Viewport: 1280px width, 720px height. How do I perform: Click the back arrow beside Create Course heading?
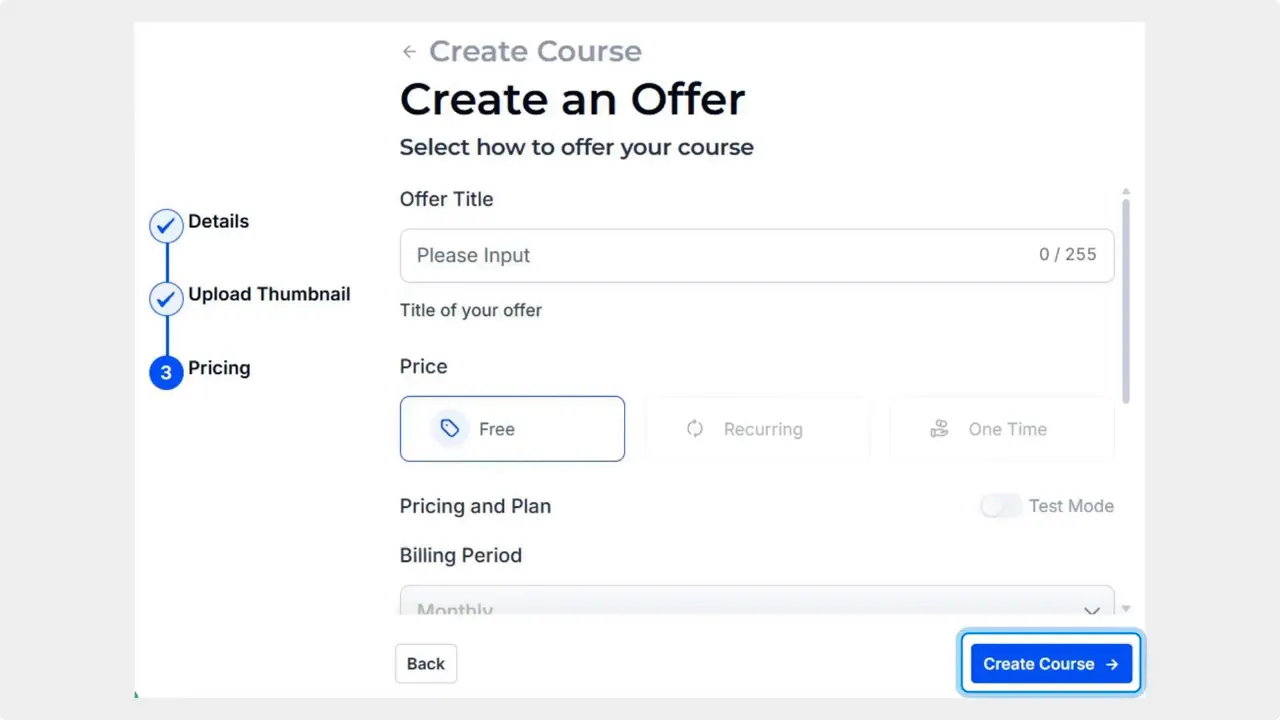[409, 50]
